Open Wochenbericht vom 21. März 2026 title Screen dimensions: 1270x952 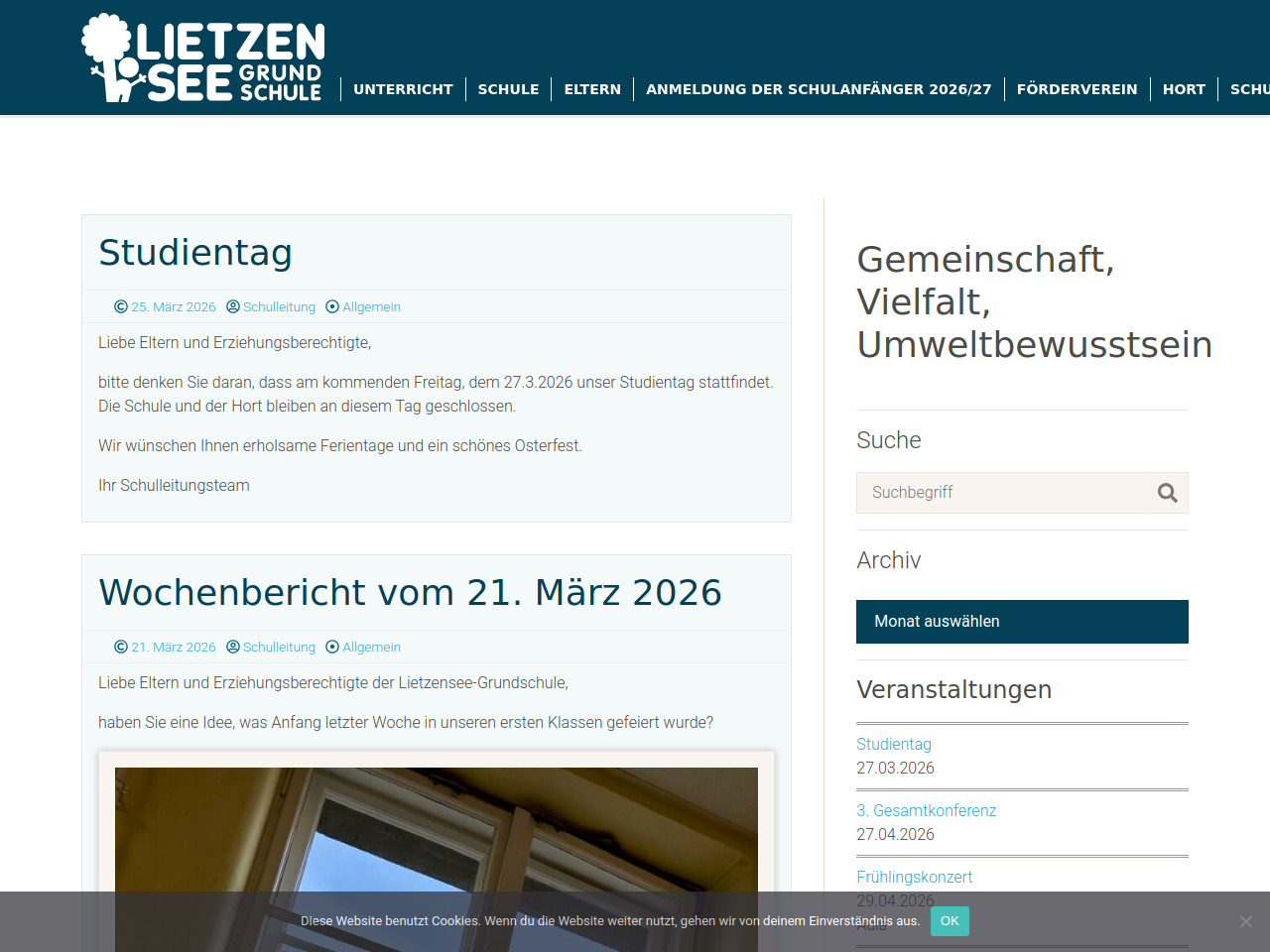410,593
